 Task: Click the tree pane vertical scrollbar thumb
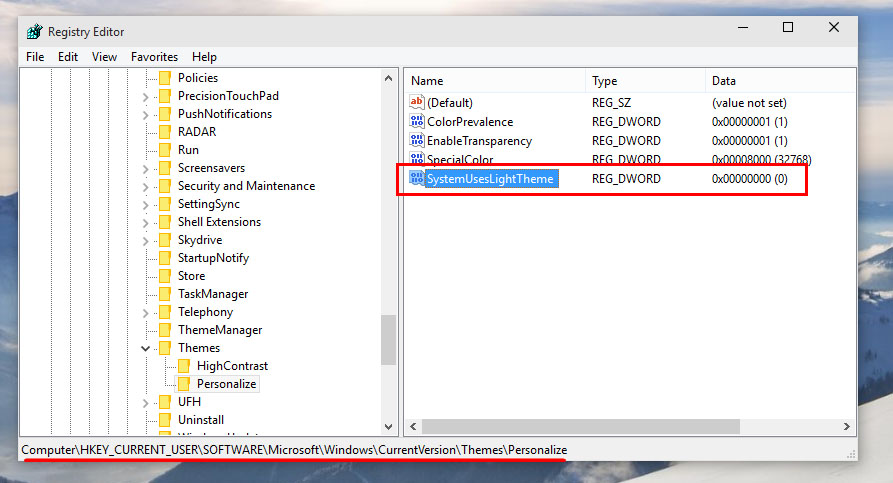(388, 339)
